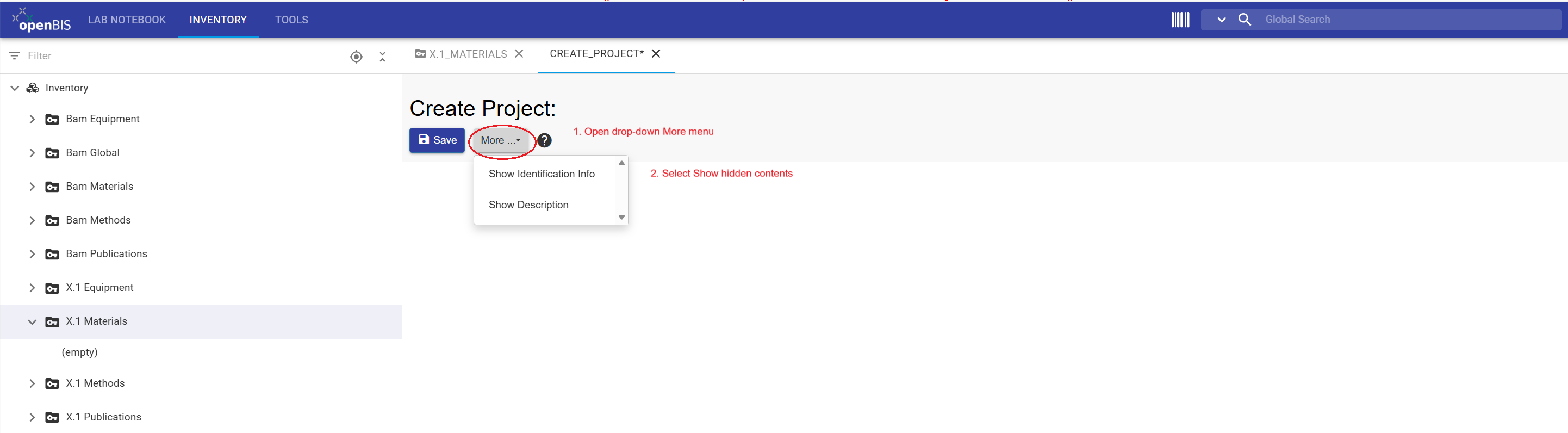Focus the Global Search field
1568x433 pixels.
[1411, 20]
